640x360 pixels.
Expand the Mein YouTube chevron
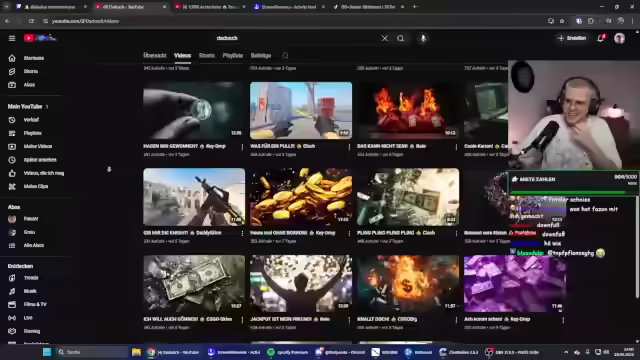point(47,107)
